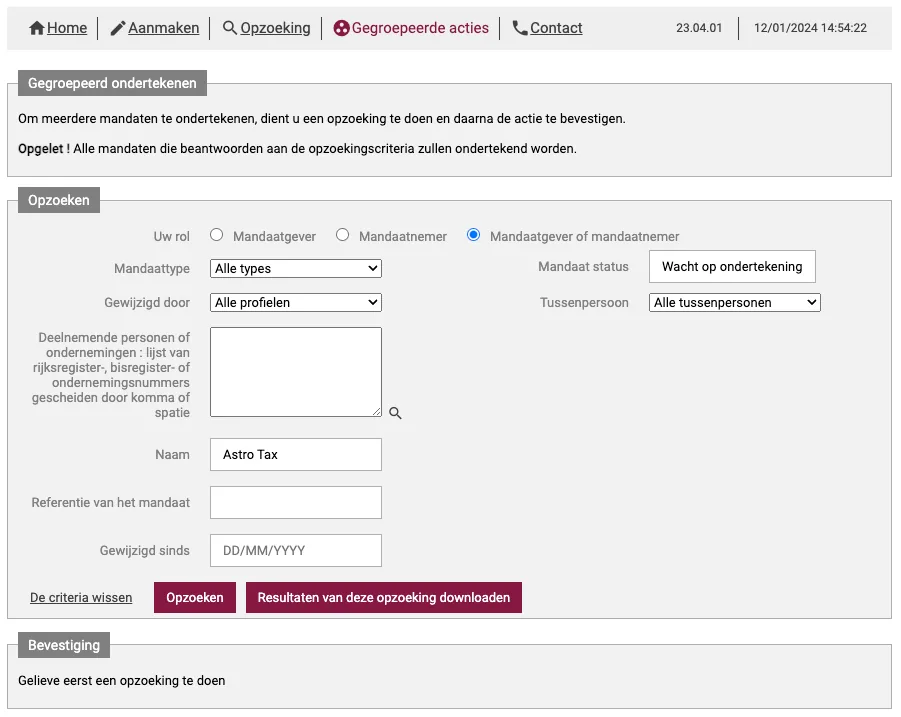Open the Mandaattype dropdown
The height and width of the screenshot is (717, 901).
[x=296, y=268]
